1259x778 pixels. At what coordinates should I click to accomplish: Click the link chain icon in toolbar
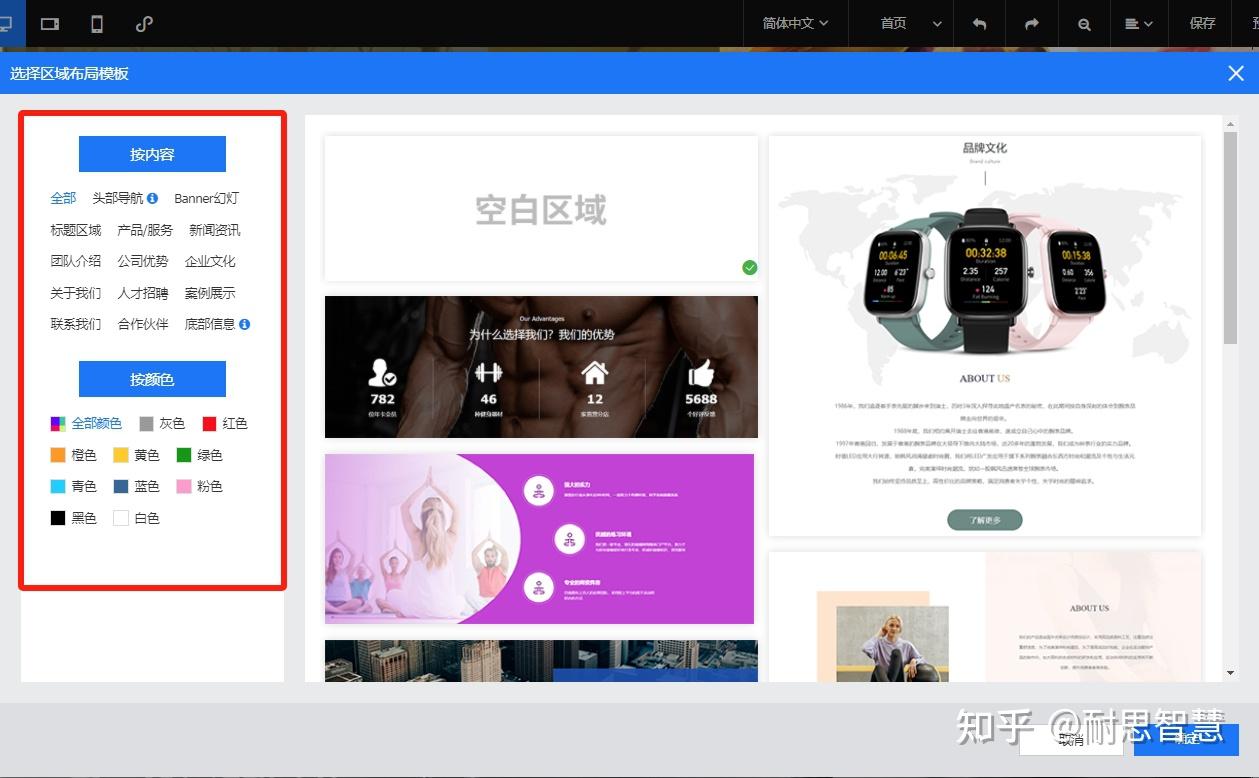pos(144,24)
